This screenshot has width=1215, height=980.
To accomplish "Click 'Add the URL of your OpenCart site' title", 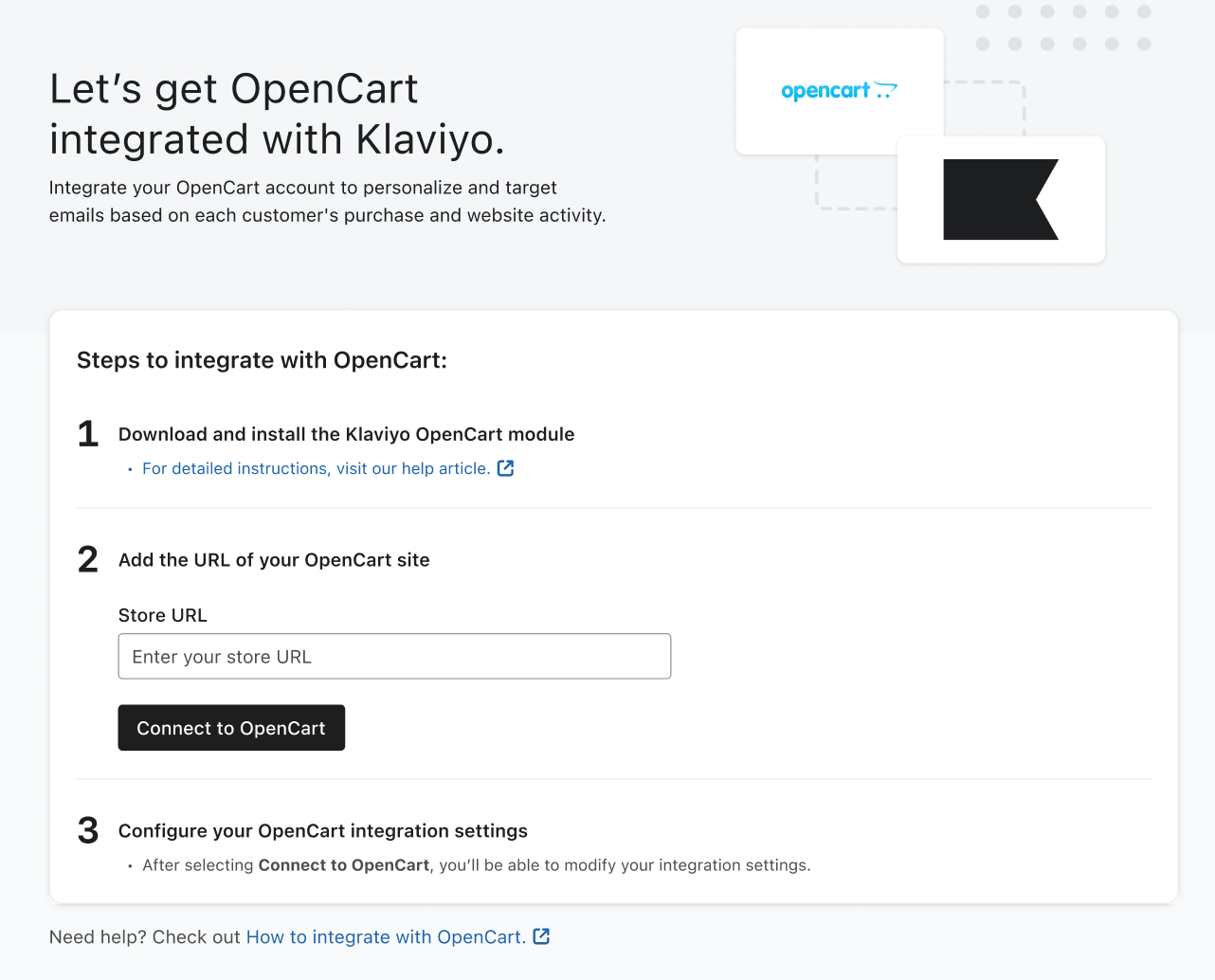I will [274, 560].
